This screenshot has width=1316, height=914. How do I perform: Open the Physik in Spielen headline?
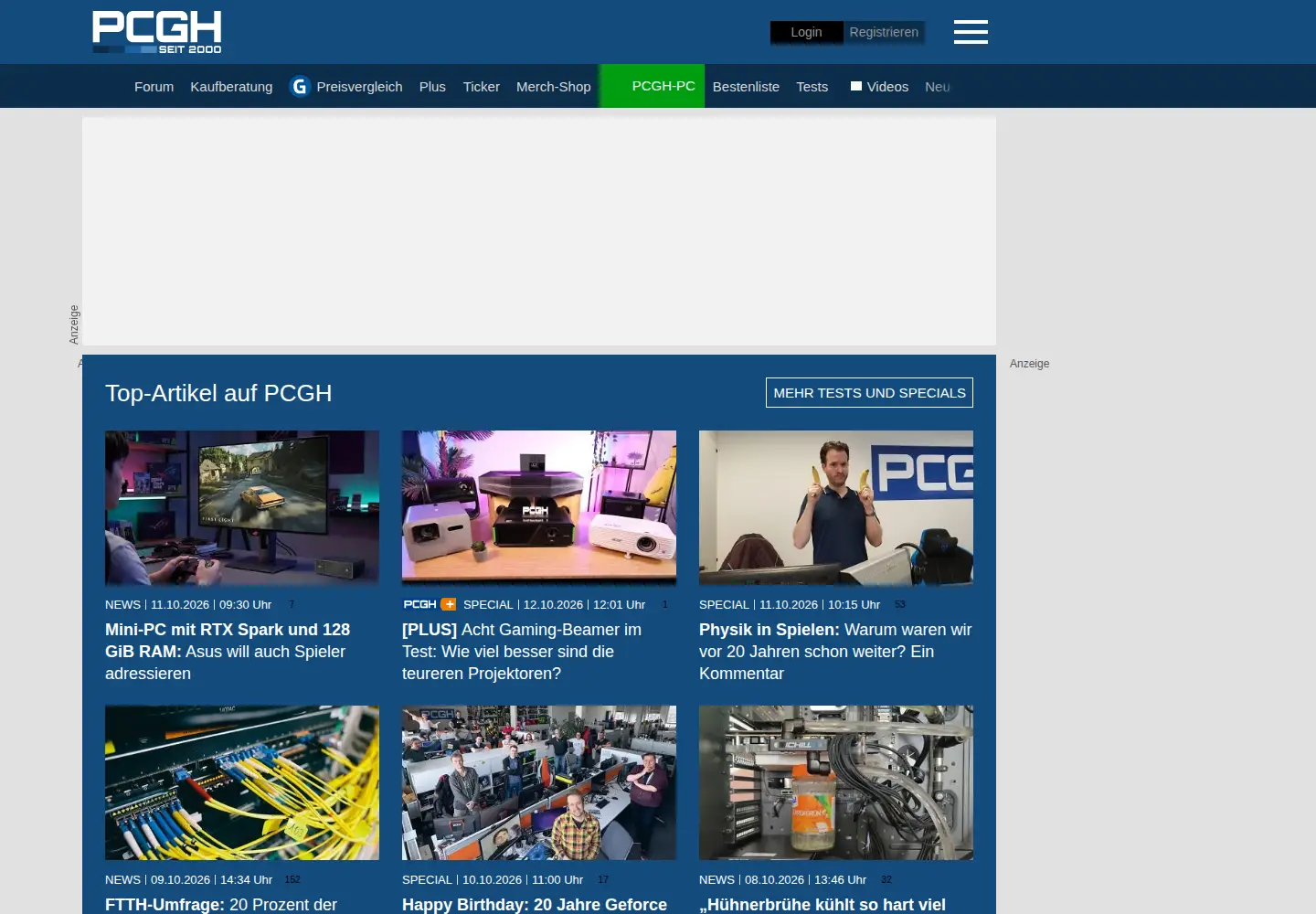[835, 652]
